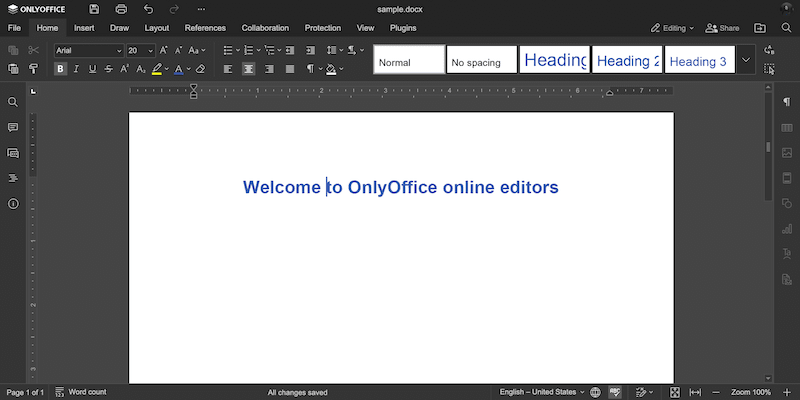
Task: Undo the last action
Action: (x=148, y=9)
